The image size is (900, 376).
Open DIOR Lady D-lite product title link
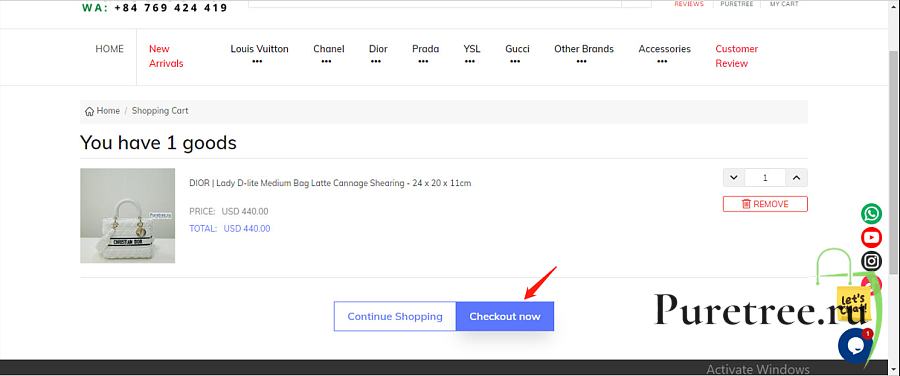(x=330, y=183)
